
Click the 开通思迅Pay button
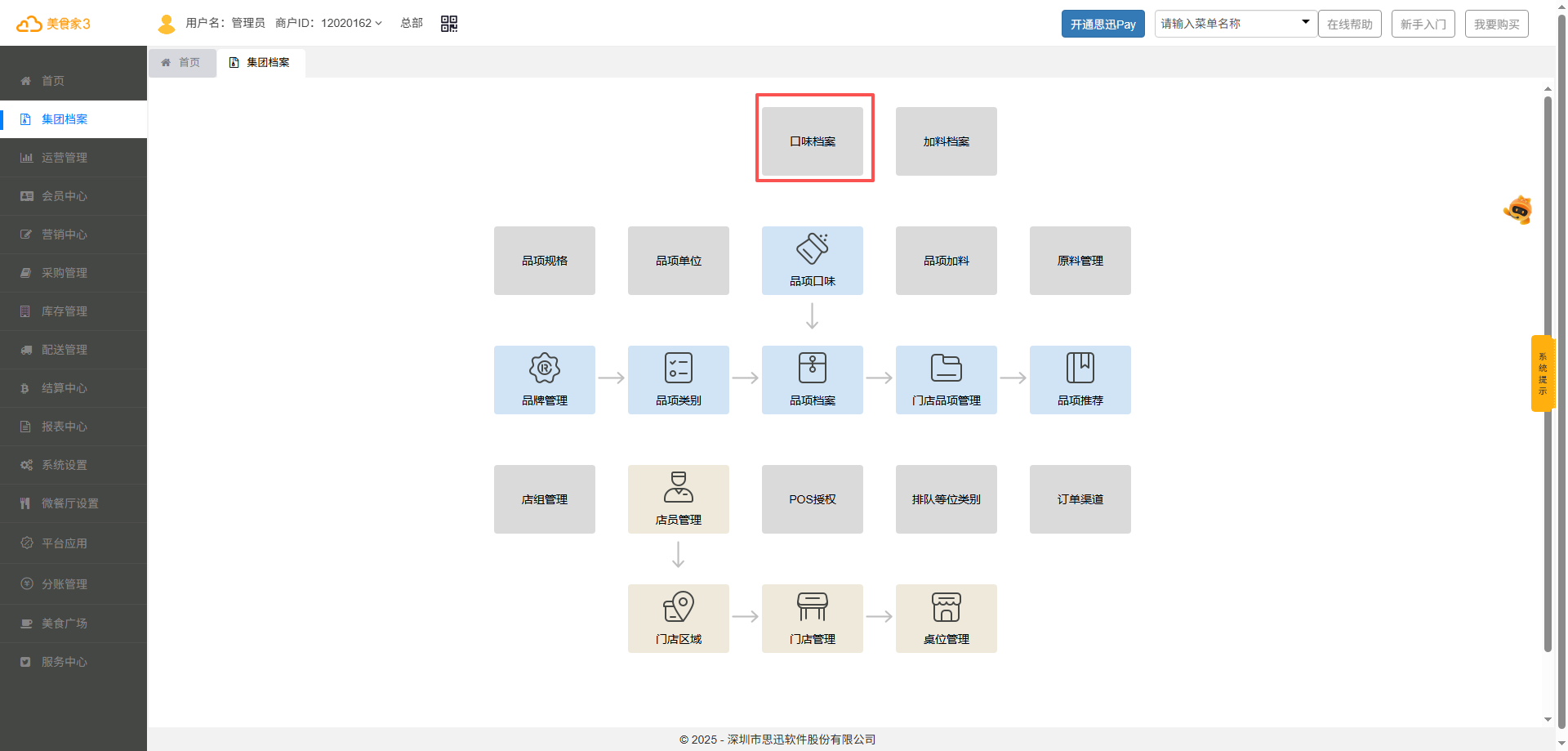click(x=1102, y=24)
